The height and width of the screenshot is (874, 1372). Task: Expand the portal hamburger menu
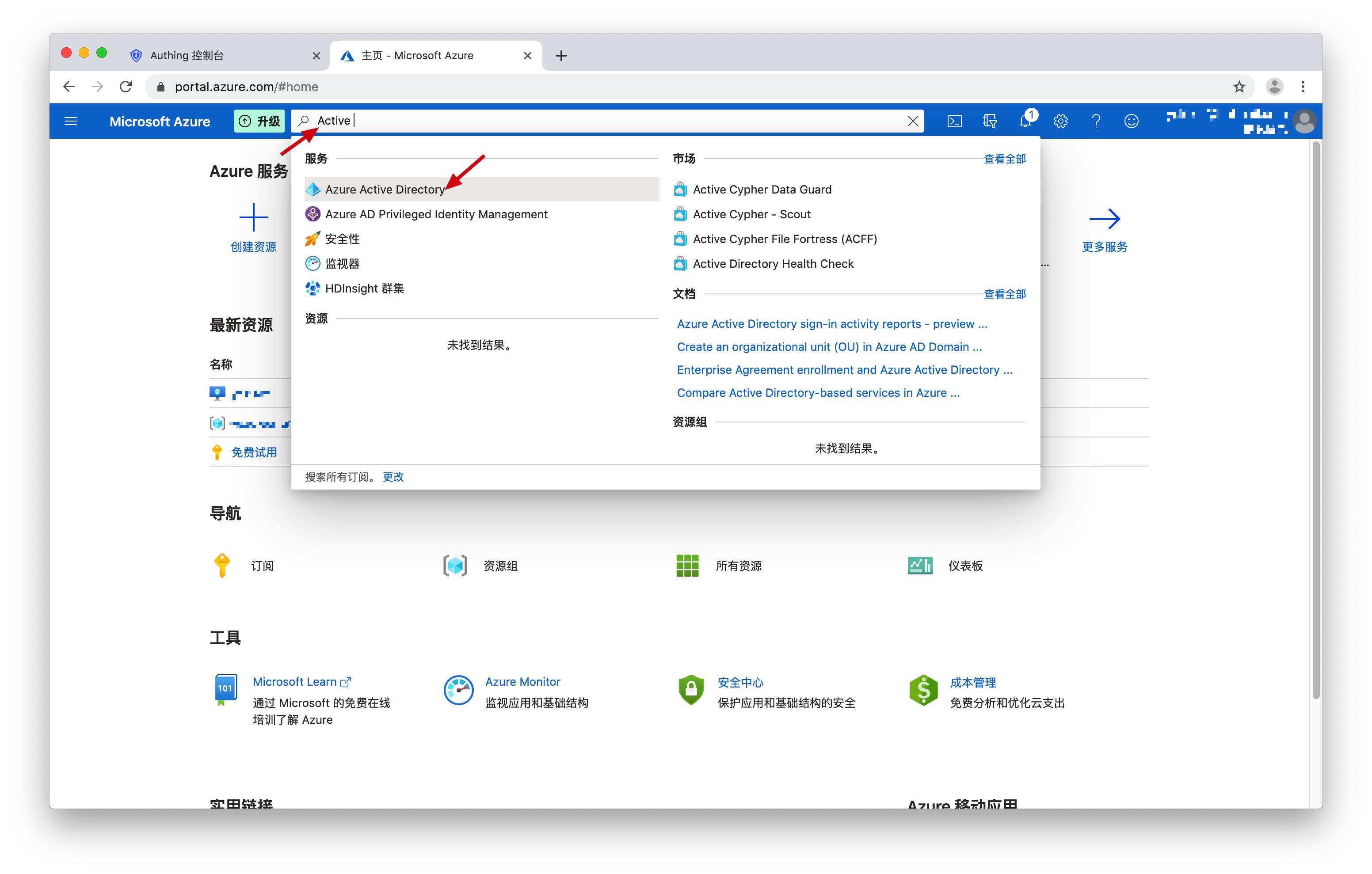click(x=71, y=121)
